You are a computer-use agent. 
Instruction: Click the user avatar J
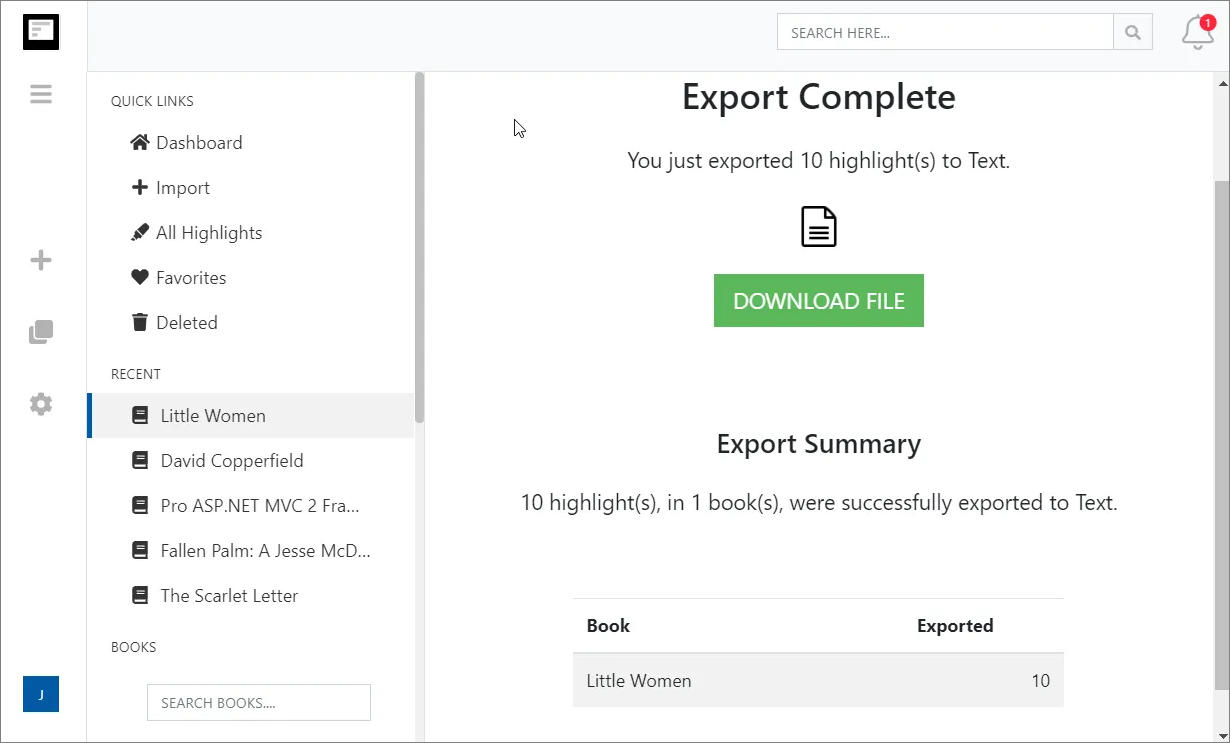click(x=41, y=694)
